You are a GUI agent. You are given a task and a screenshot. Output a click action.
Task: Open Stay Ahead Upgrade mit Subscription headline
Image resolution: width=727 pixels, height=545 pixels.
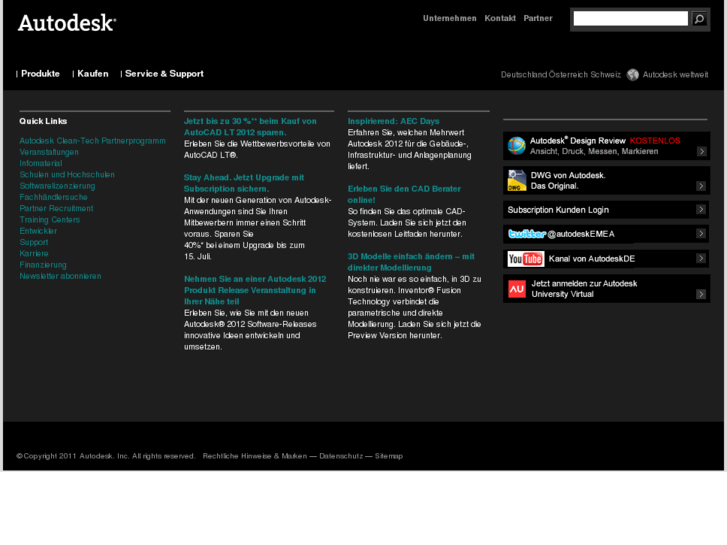coord(244,183)
